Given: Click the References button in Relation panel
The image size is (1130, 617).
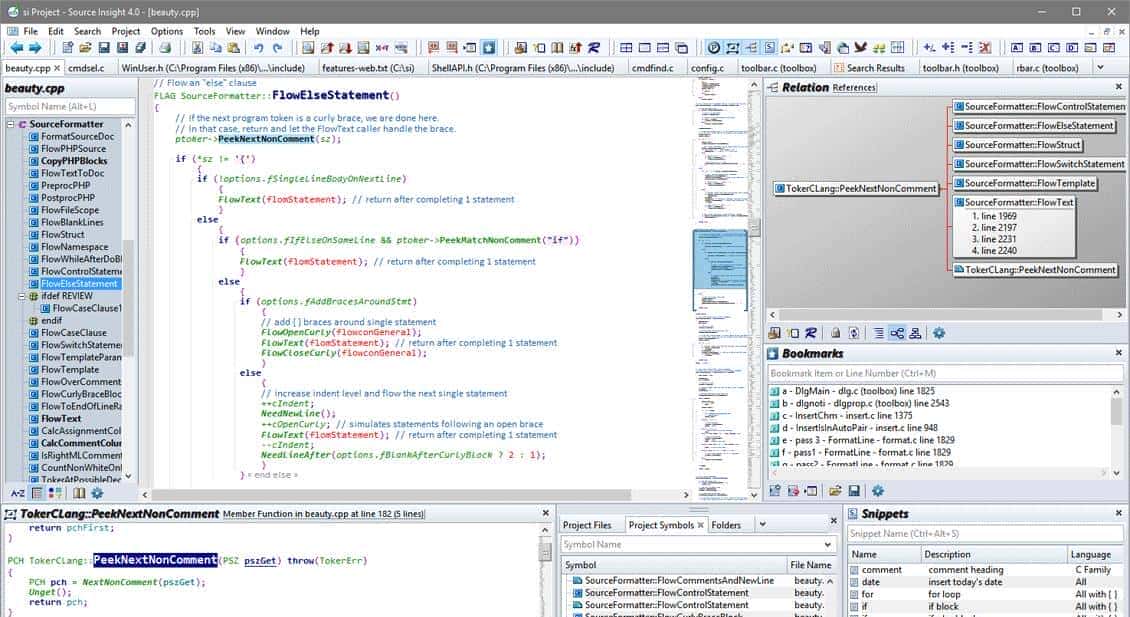Looking at the screenshot, I should (854, 88).
